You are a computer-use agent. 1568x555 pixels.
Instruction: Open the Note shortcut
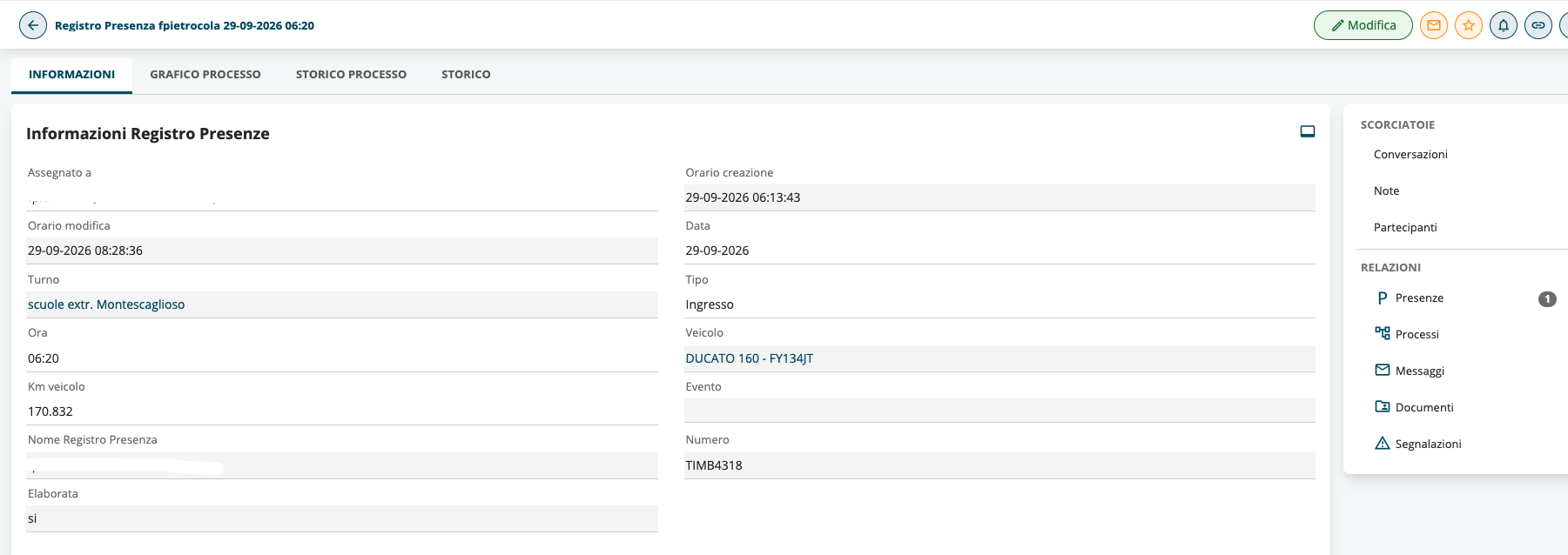pos(1387,191)
